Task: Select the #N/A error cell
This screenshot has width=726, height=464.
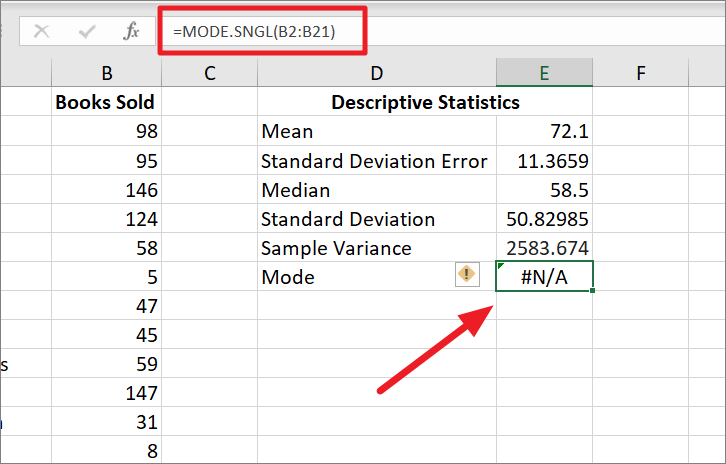Action: [x=544, y=276]
